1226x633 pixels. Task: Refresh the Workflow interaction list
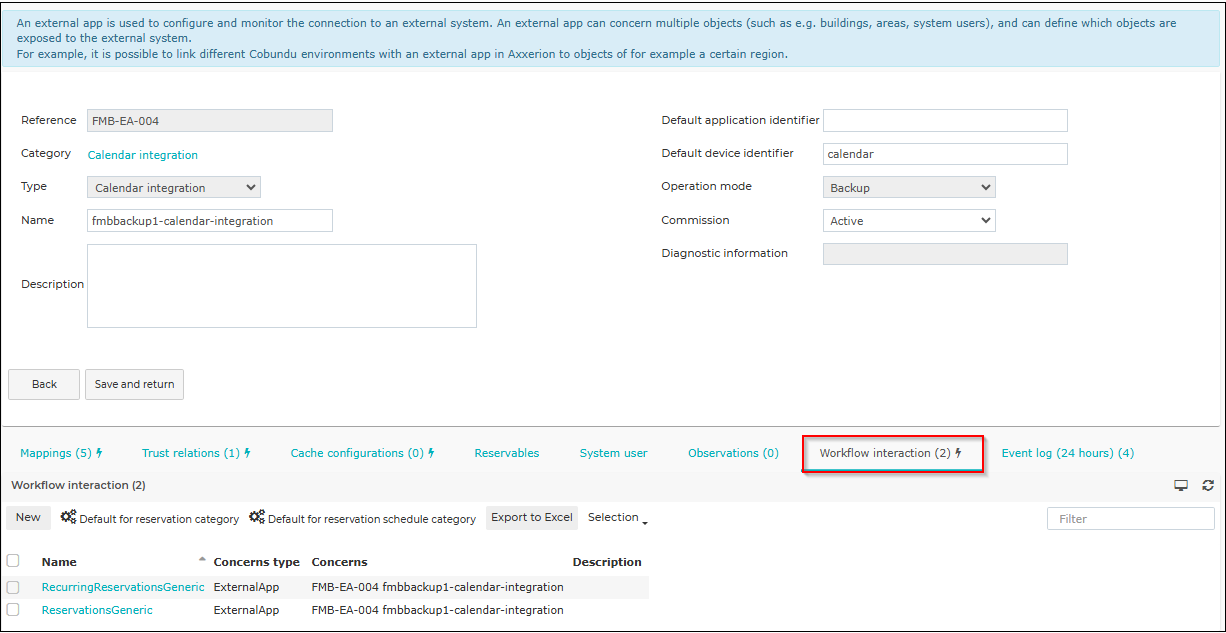pos(1208,485)
